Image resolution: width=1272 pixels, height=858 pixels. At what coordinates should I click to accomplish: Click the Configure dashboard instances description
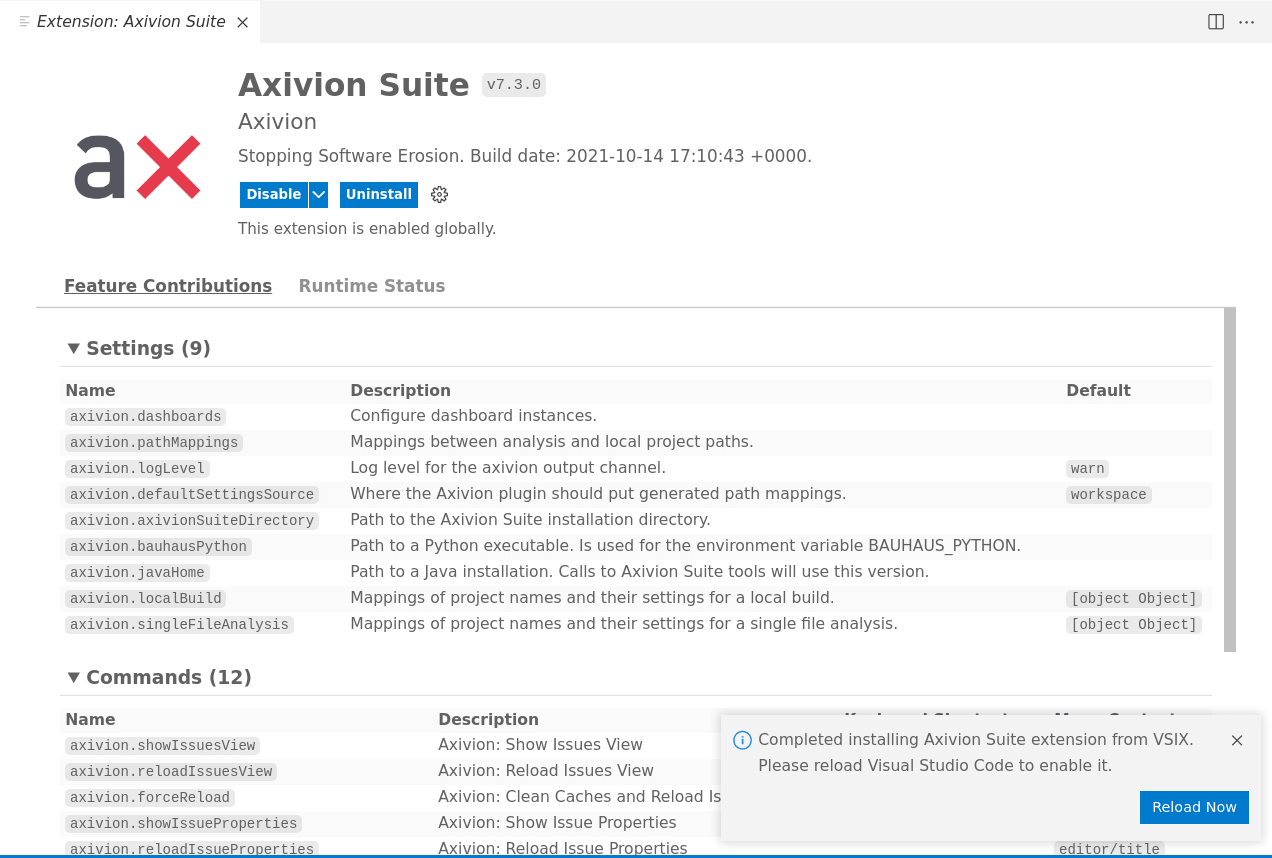coord(473,416)
